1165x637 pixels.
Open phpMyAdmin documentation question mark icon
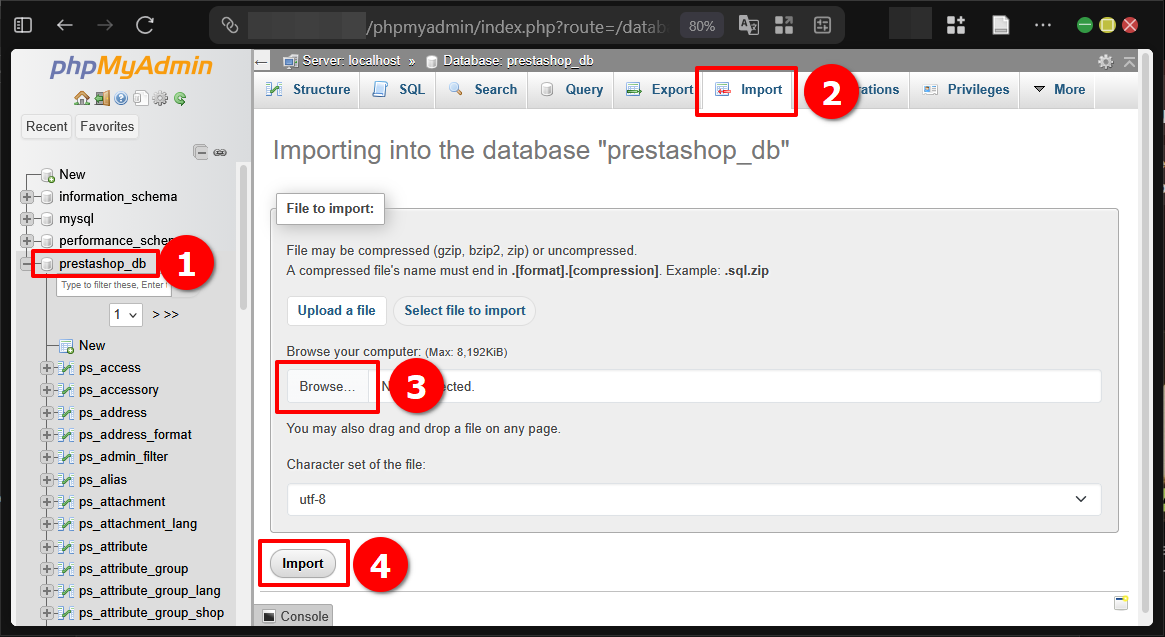pos(121,98)
